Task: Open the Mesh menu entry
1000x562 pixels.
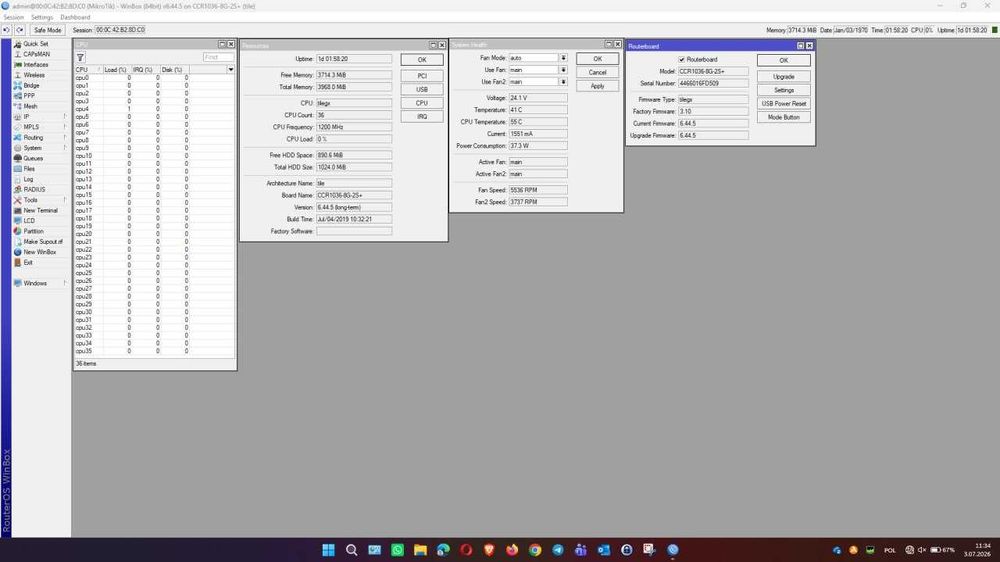Action: click(30, 107)
